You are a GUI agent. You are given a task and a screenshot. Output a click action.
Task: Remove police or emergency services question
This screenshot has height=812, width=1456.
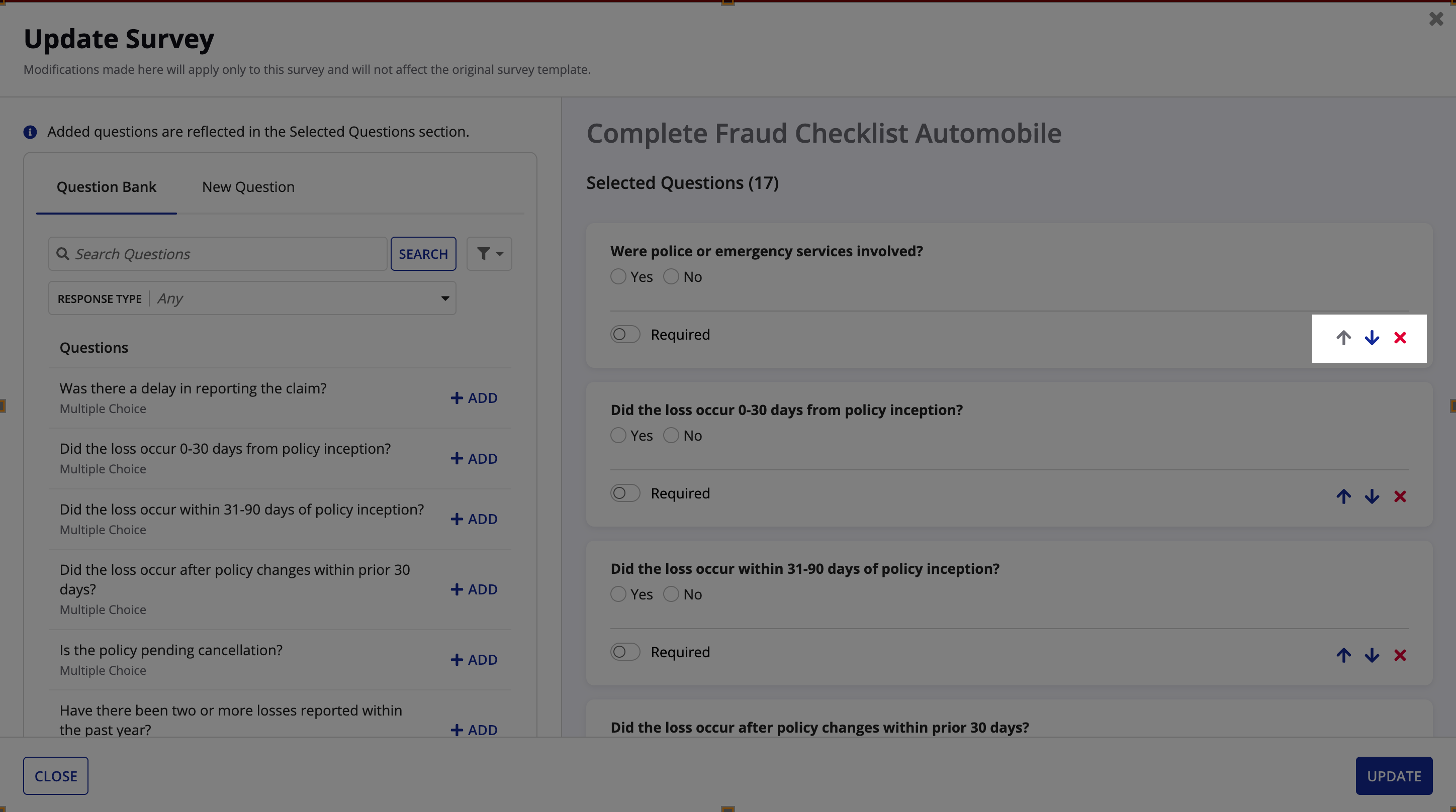click(x=1400, y=337)
